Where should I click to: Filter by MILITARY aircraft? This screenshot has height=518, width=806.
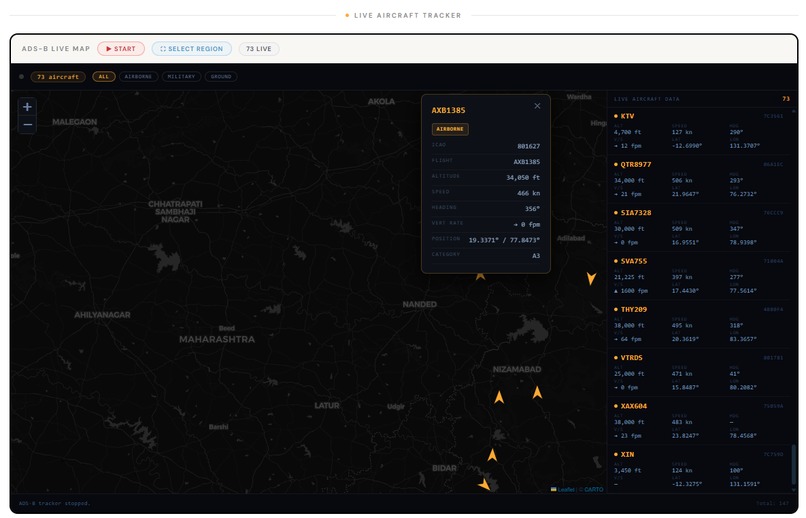coord(181,77)
